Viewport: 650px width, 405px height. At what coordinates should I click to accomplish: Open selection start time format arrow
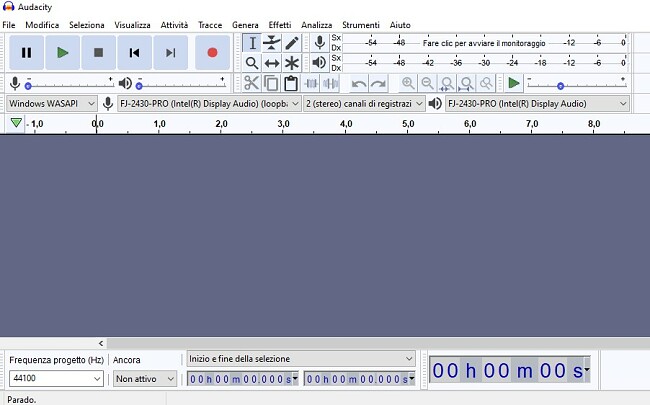coord(295,378)
